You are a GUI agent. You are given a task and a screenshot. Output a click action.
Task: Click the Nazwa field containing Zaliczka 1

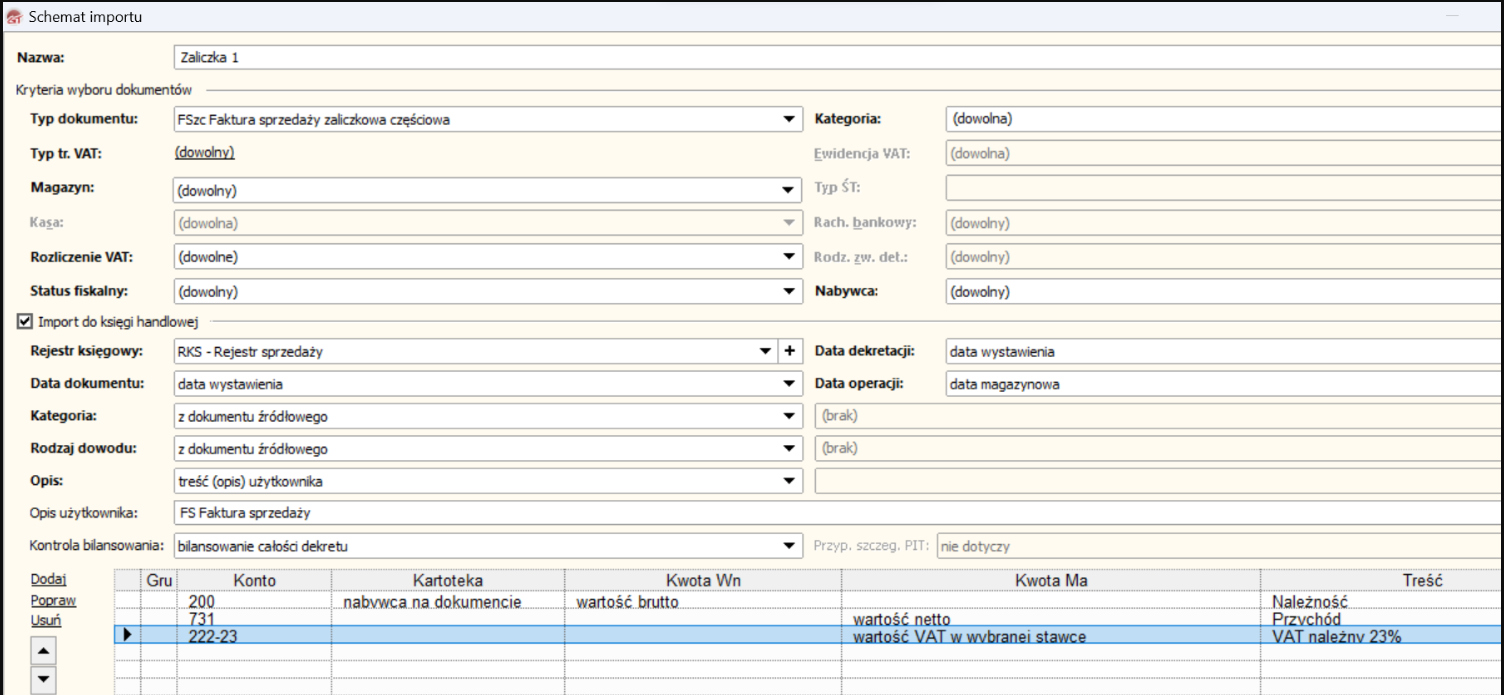tap(800, 57)
